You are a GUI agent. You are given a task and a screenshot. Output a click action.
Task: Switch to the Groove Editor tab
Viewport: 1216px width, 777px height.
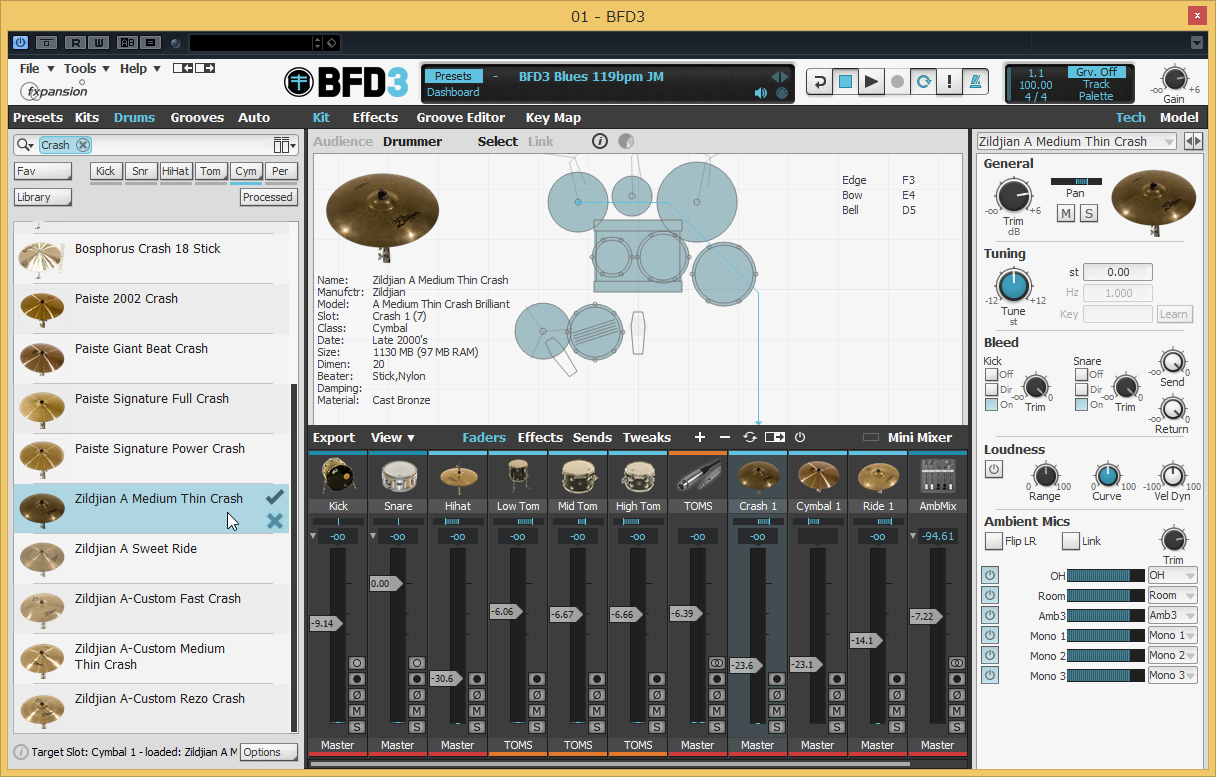[461, 117]
